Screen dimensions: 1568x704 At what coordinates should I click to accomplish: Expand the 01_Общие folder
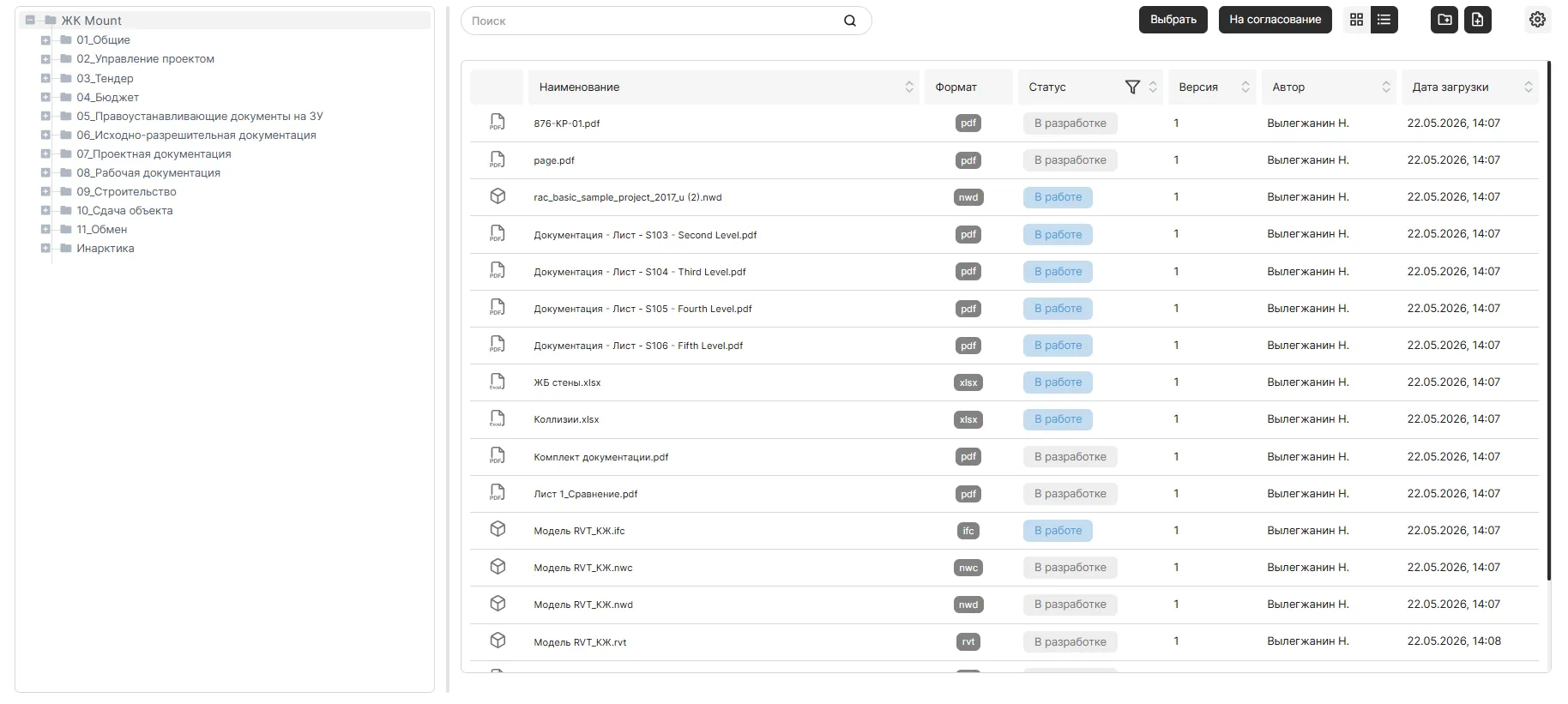(x=45, y=39)
